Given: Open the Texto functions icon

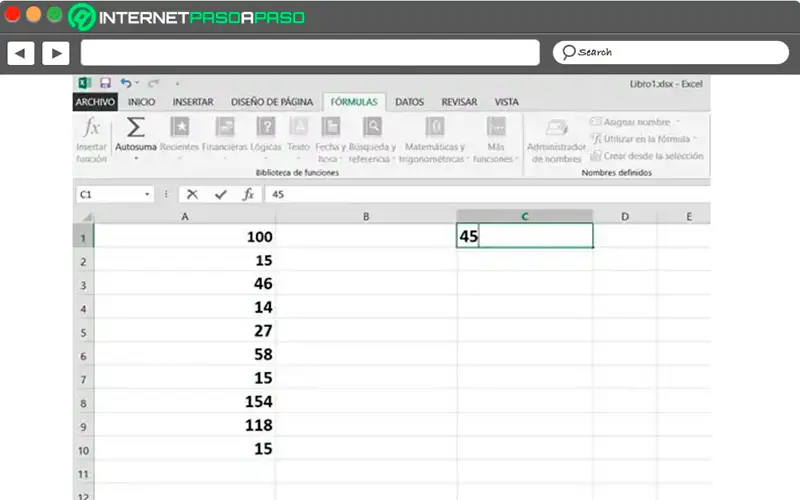Looking at the screenshot, I should [298, 127].
